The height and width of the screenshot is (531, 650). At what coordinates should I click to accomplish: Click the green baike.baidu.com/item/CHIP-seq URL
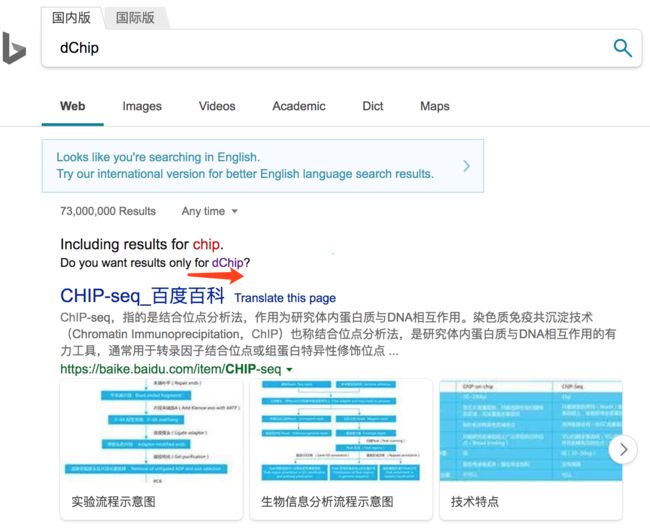click(171, 369)
